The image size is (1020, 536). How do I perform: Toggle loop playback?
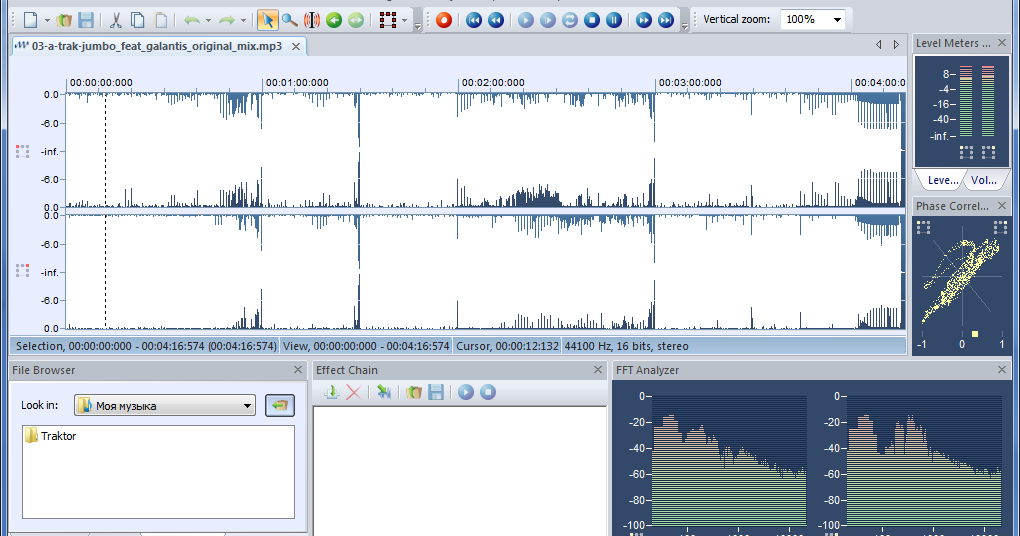[x=570, y=20]
